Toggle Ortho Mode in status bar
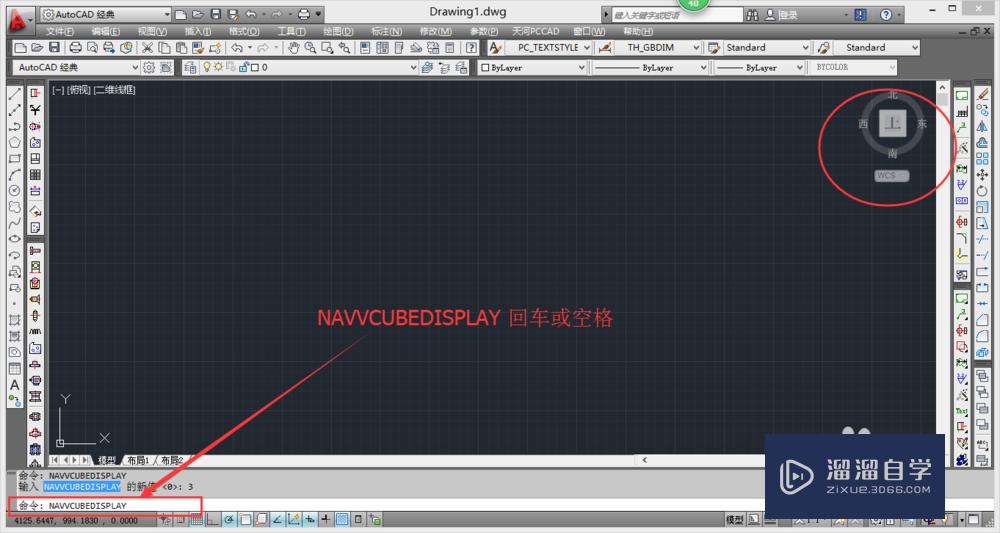Screen dimensions: 1000x533 click(212, 520)
